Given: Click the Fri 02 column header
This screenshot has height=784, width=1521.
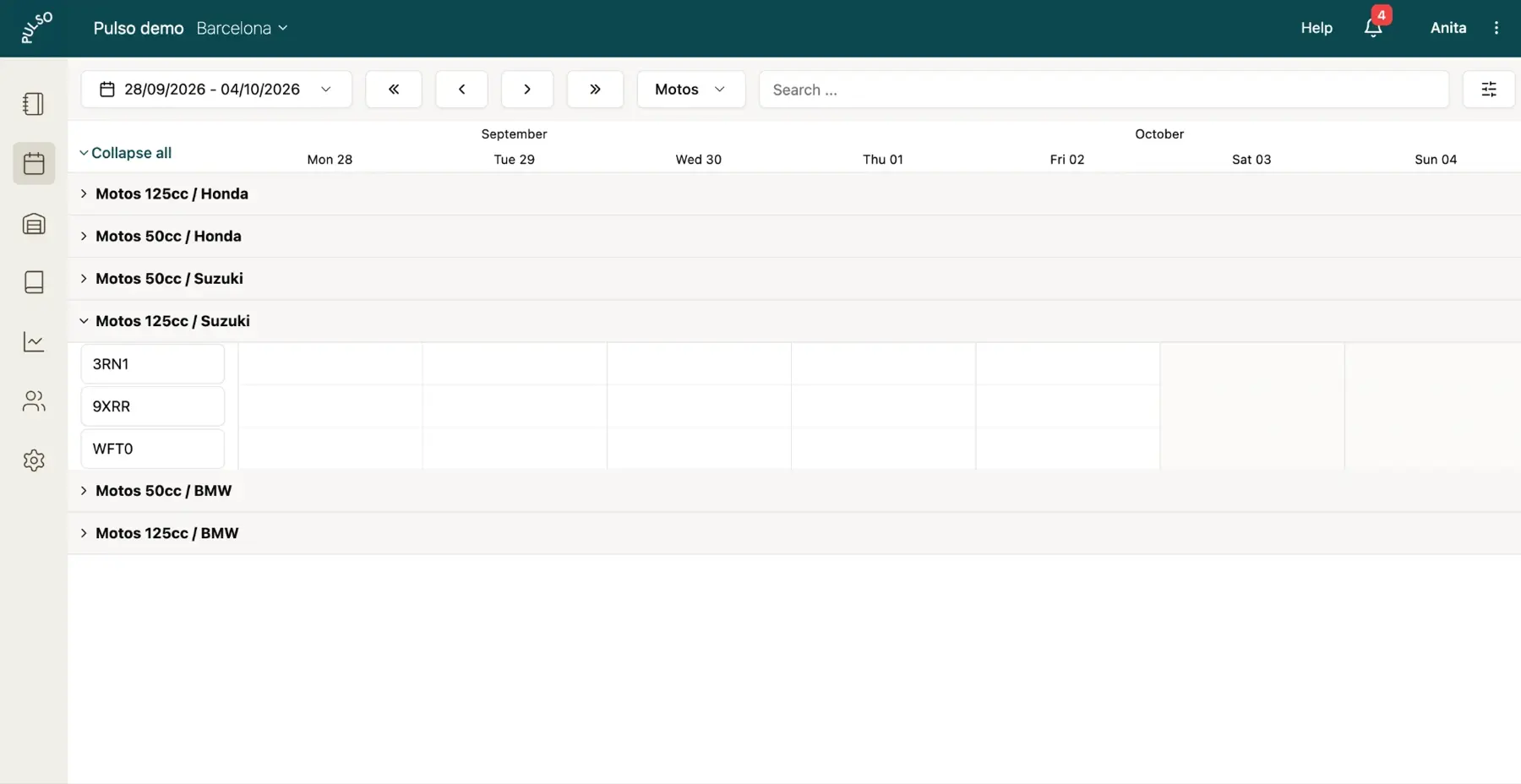Looking at the screenshot, I should (1067, 159).
